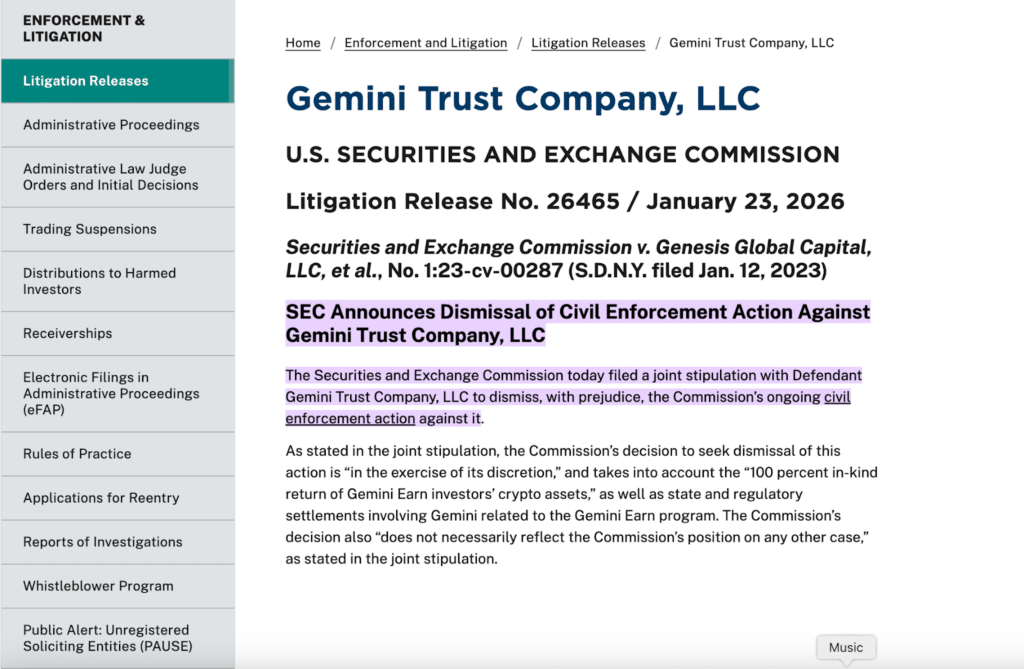Open the Trading Suspensions section
The width and height of the screenshot is (1024, 669).
click(x=91, y=229)
